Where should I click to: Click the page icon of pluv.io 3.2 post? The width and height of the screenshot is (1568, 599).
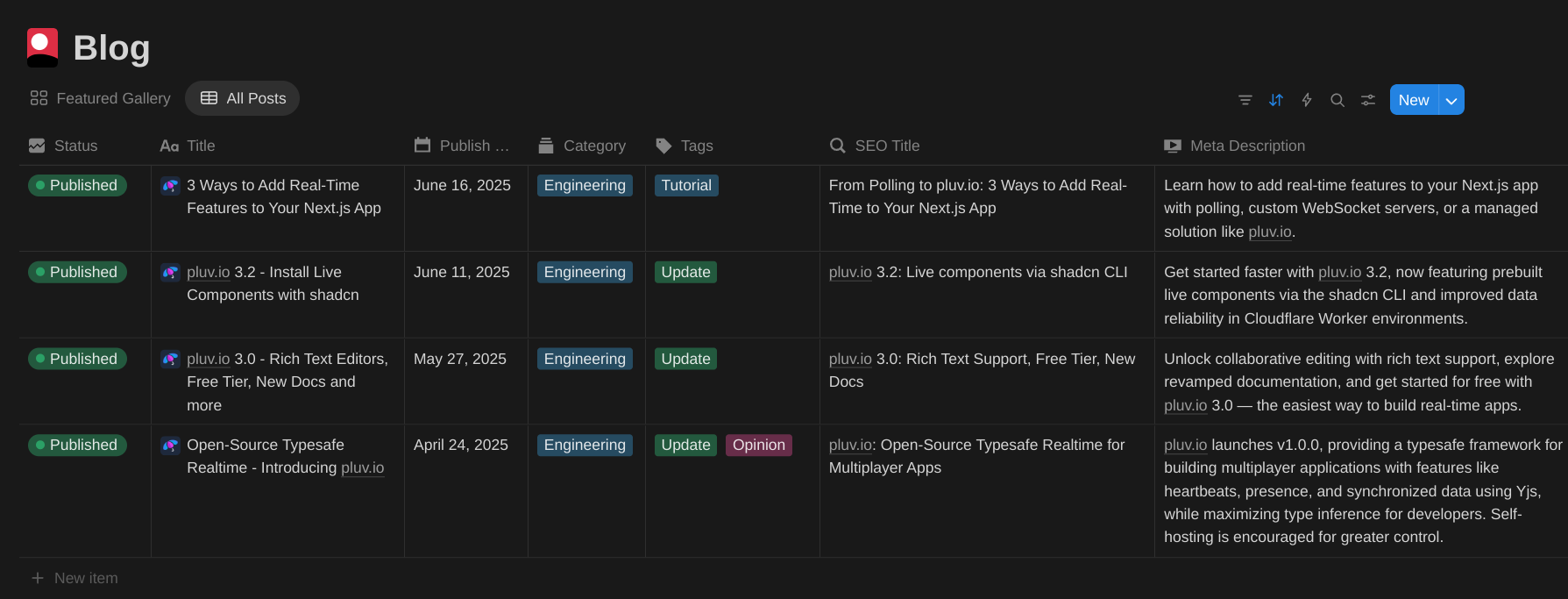coord(171,273)
